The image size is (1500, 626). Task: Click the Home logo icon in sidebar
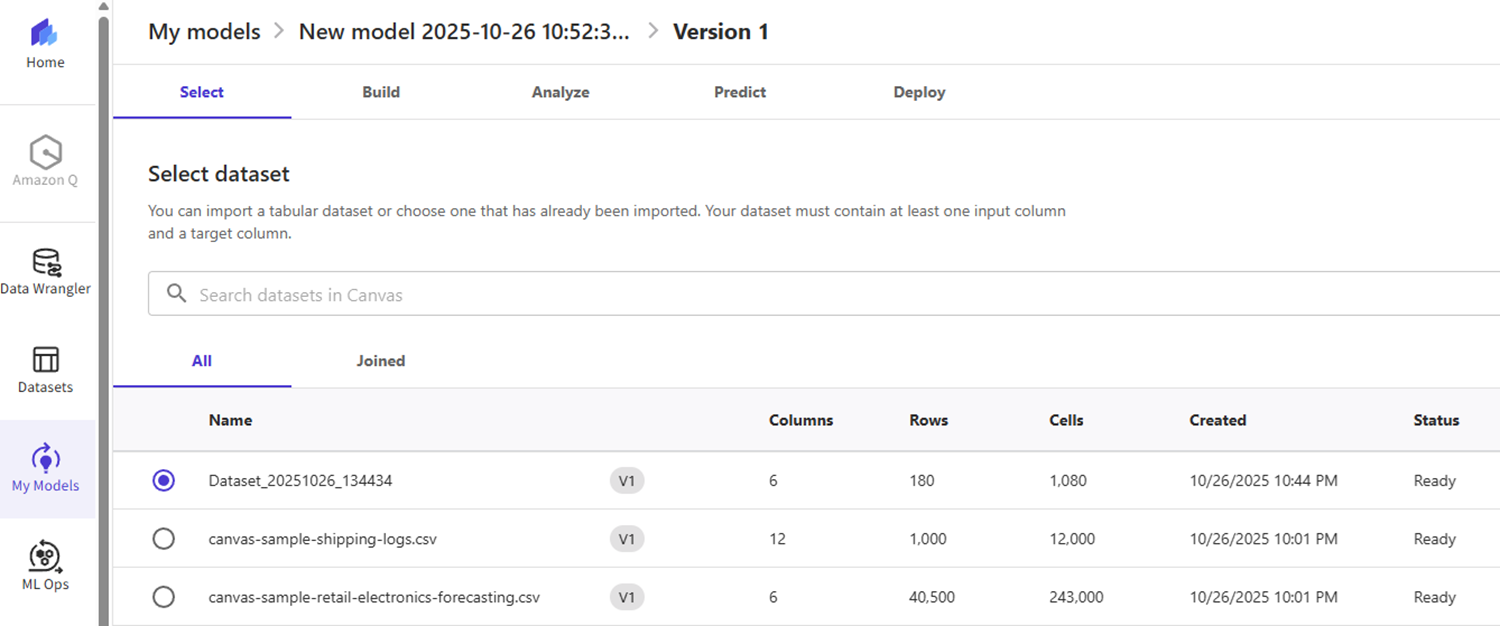tap(45, 34)
